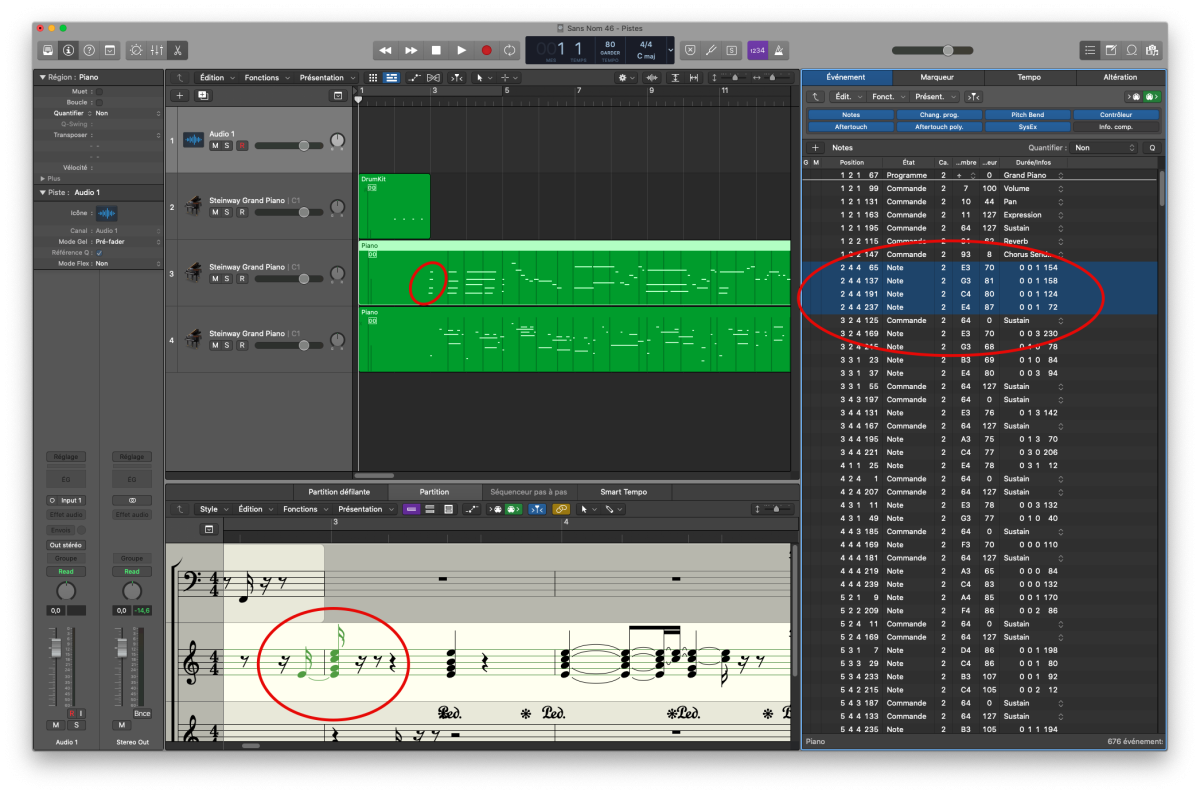Open the Editors scissors icon
The width and height of the screenshot is (1200, 794).
pos(177,50)
